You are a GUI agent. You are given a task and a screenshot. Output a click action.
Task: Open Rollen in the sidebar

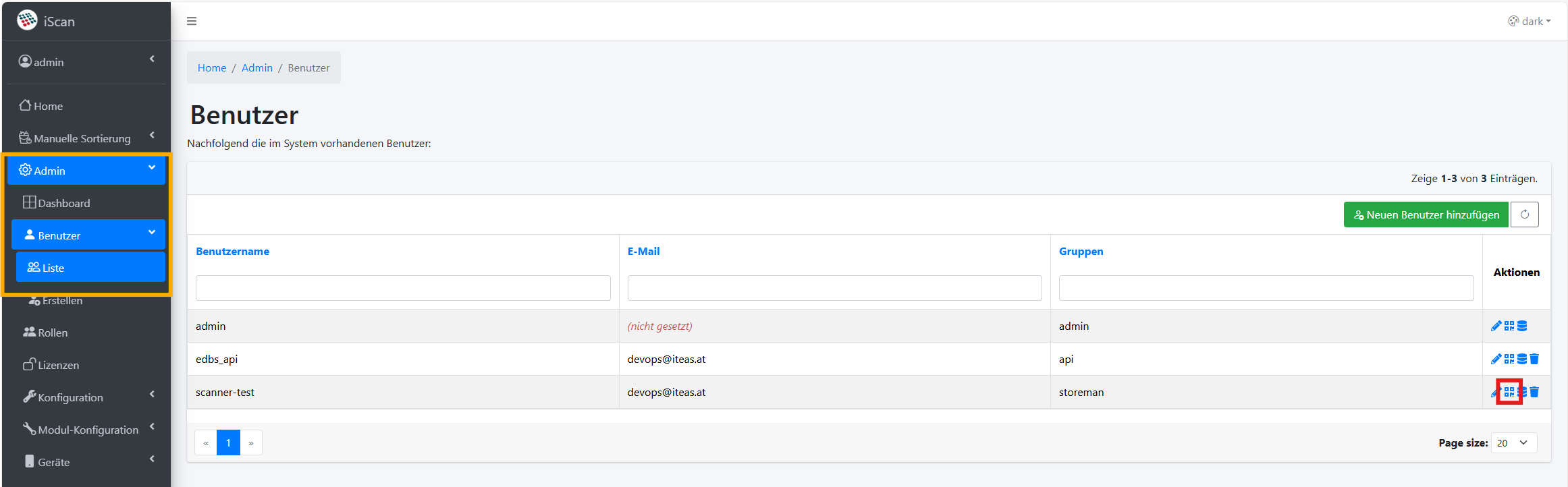pos(53,333)
